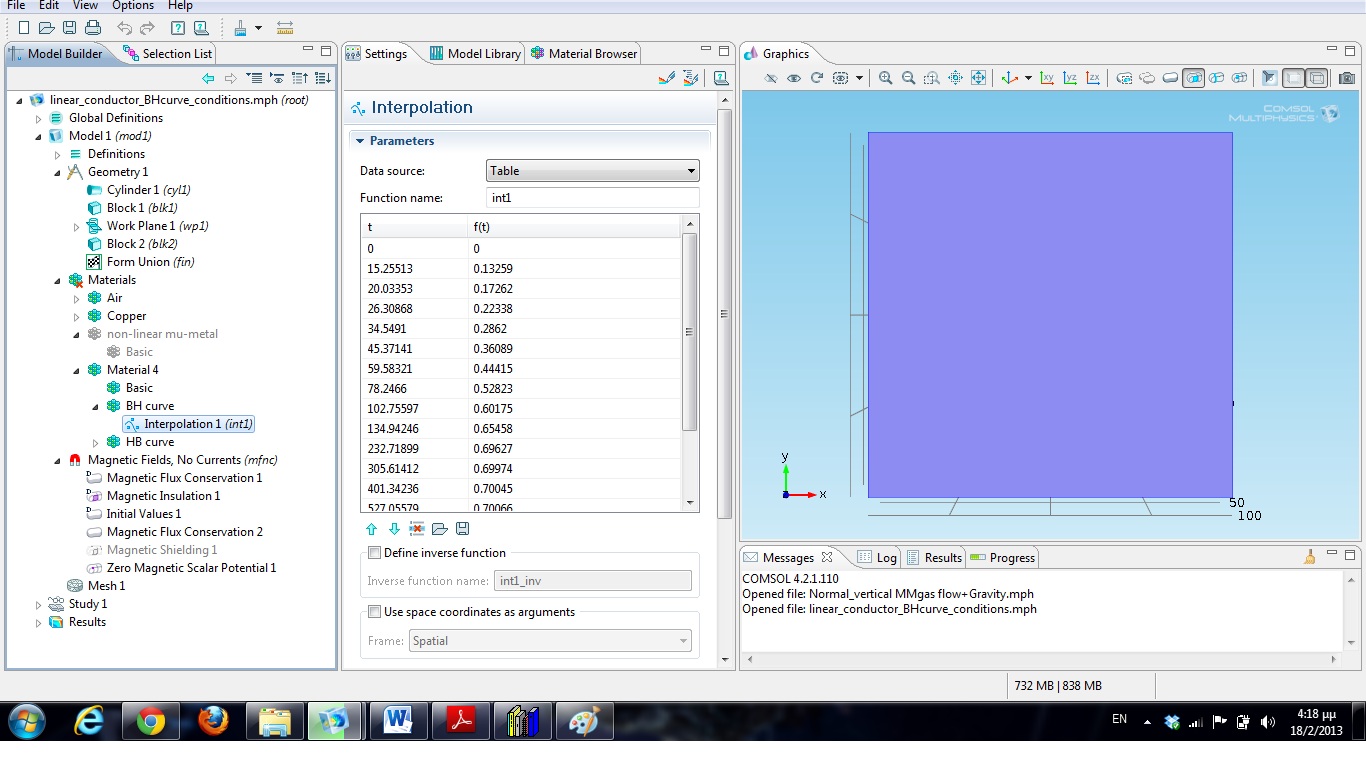This screenshot has width=1366, height=768.
Task: Open the Data source dropdown
Action: click(x=592, y=171)
